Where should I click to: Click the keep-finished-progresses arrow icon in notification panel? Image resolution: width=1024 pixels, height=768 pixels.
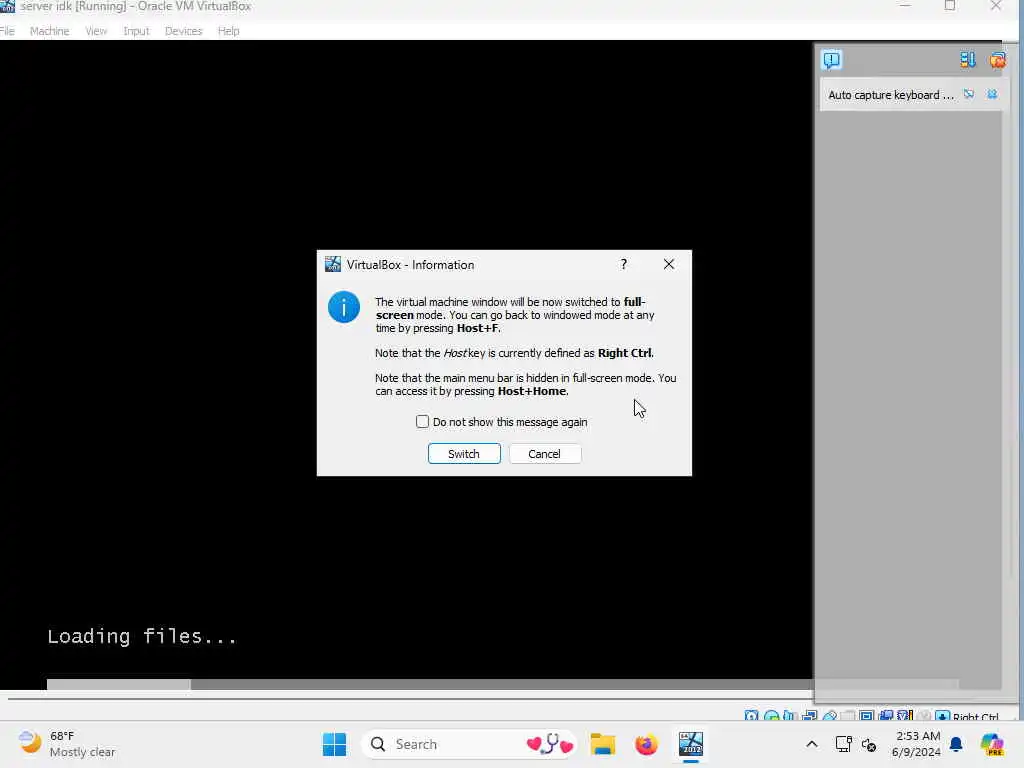pos(968,60)
